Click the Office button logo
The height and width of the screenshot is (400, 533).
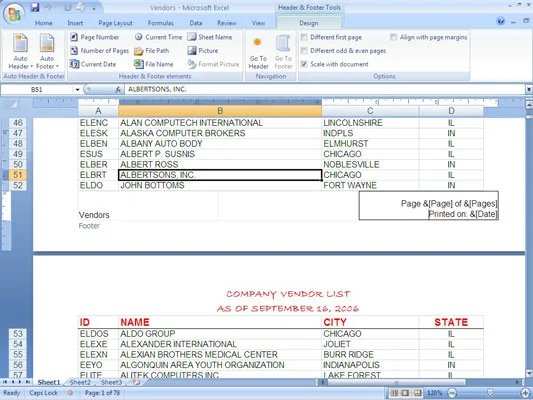(14, 14)
